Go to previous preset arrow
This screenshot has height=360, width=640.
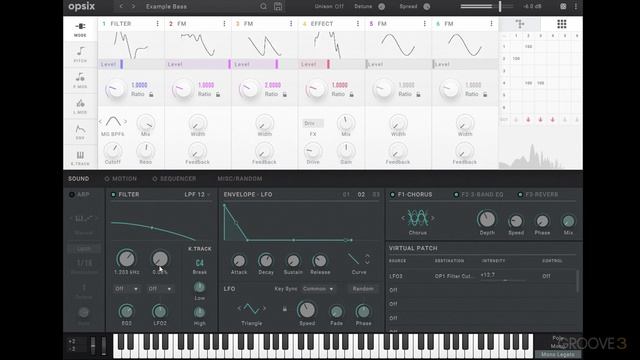coord(121,7)
